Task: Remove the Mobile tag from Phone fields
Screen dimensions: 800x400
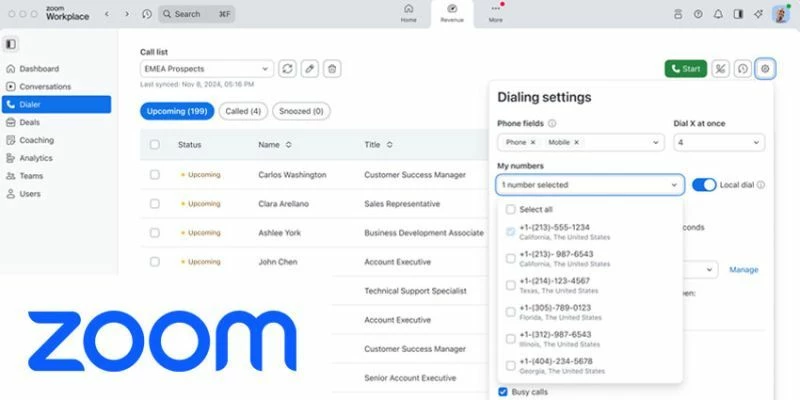Action: 577,142
